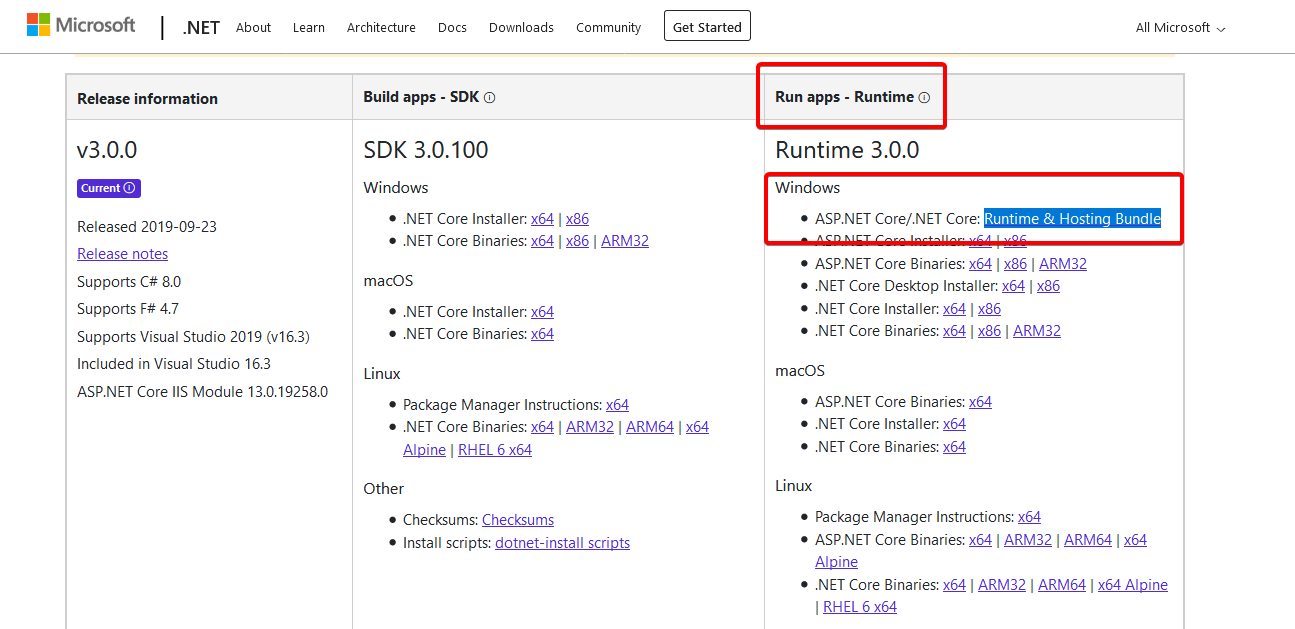The width and height of the screenshot is (1295, 629).
Task: Expand the All Microsoft dropdown
Action: click(1180, 28)
